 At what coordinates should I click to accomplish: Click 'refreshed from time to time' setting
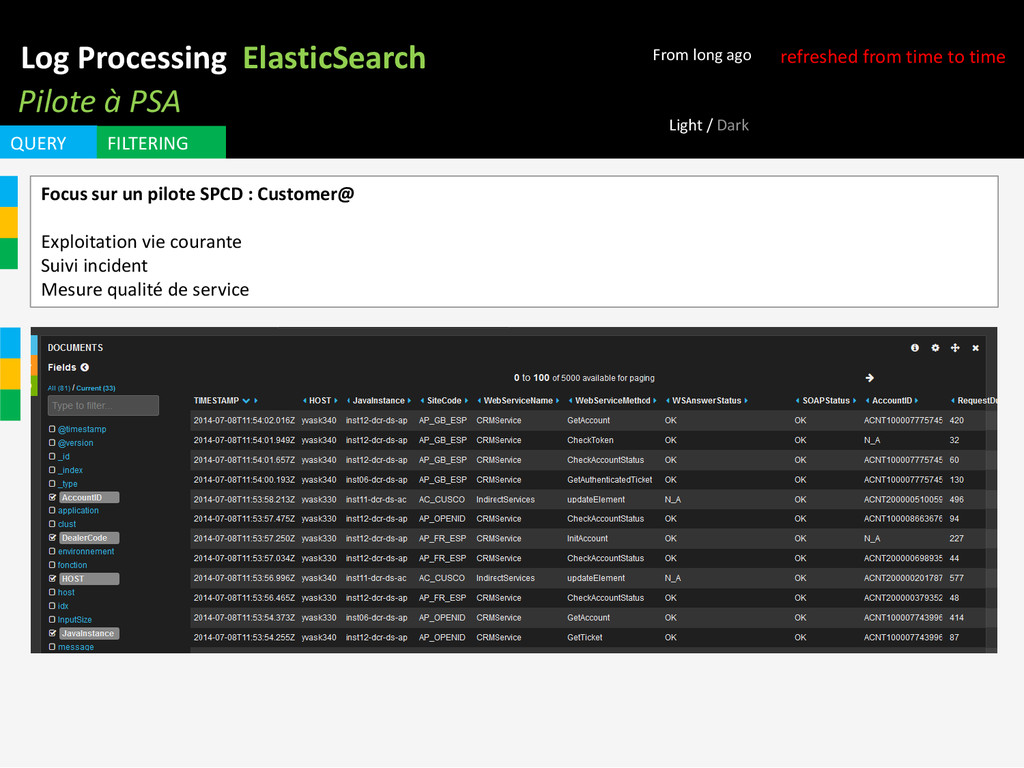point(893,57)
